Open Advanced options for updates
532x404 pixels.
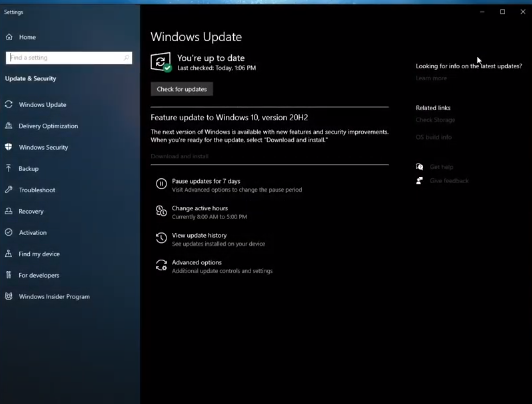pyautogui.click(x=197, y=263)
